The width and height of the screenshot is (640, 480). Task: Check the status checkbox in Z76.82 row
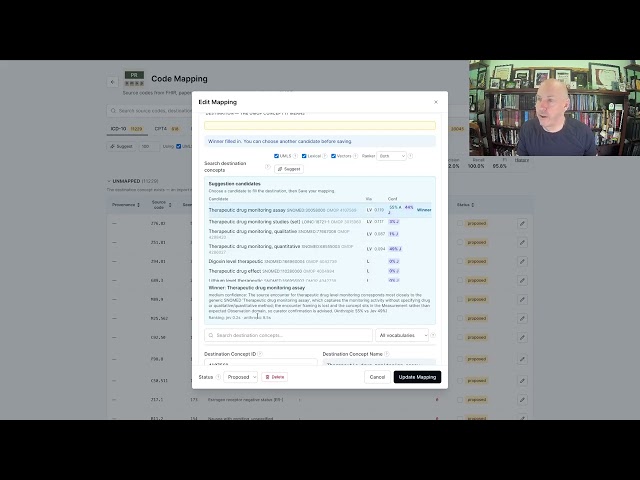[460, 223]
